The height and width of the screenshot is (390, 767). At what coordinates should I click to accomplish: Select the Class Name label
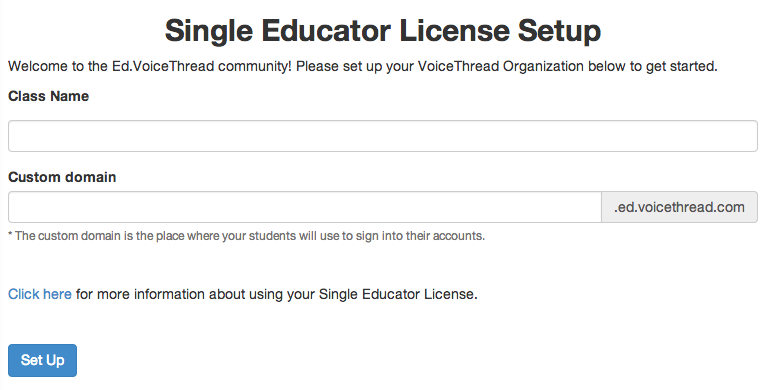(x=48, y=96)
